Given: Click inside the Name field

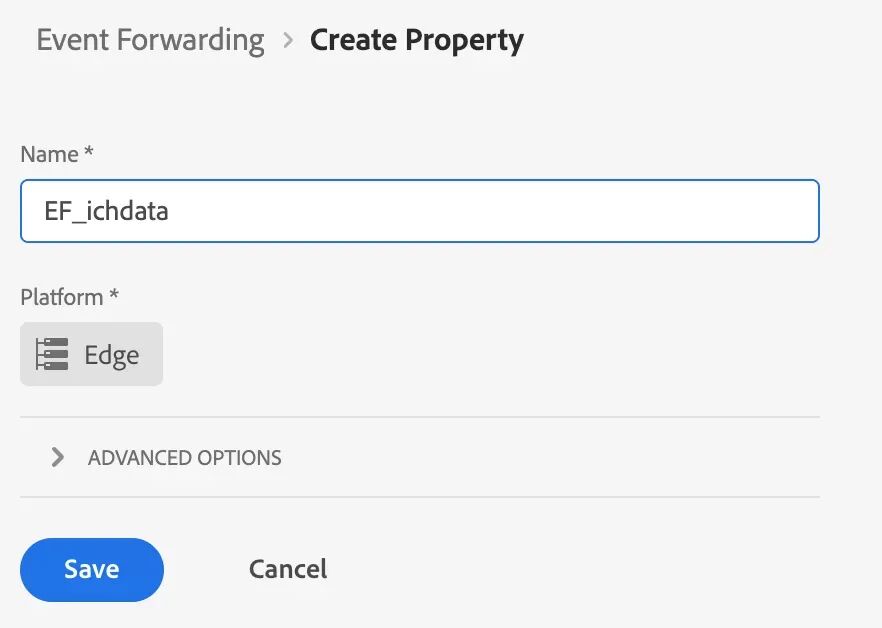Looking at the screenshot, I should pos(420,211).
